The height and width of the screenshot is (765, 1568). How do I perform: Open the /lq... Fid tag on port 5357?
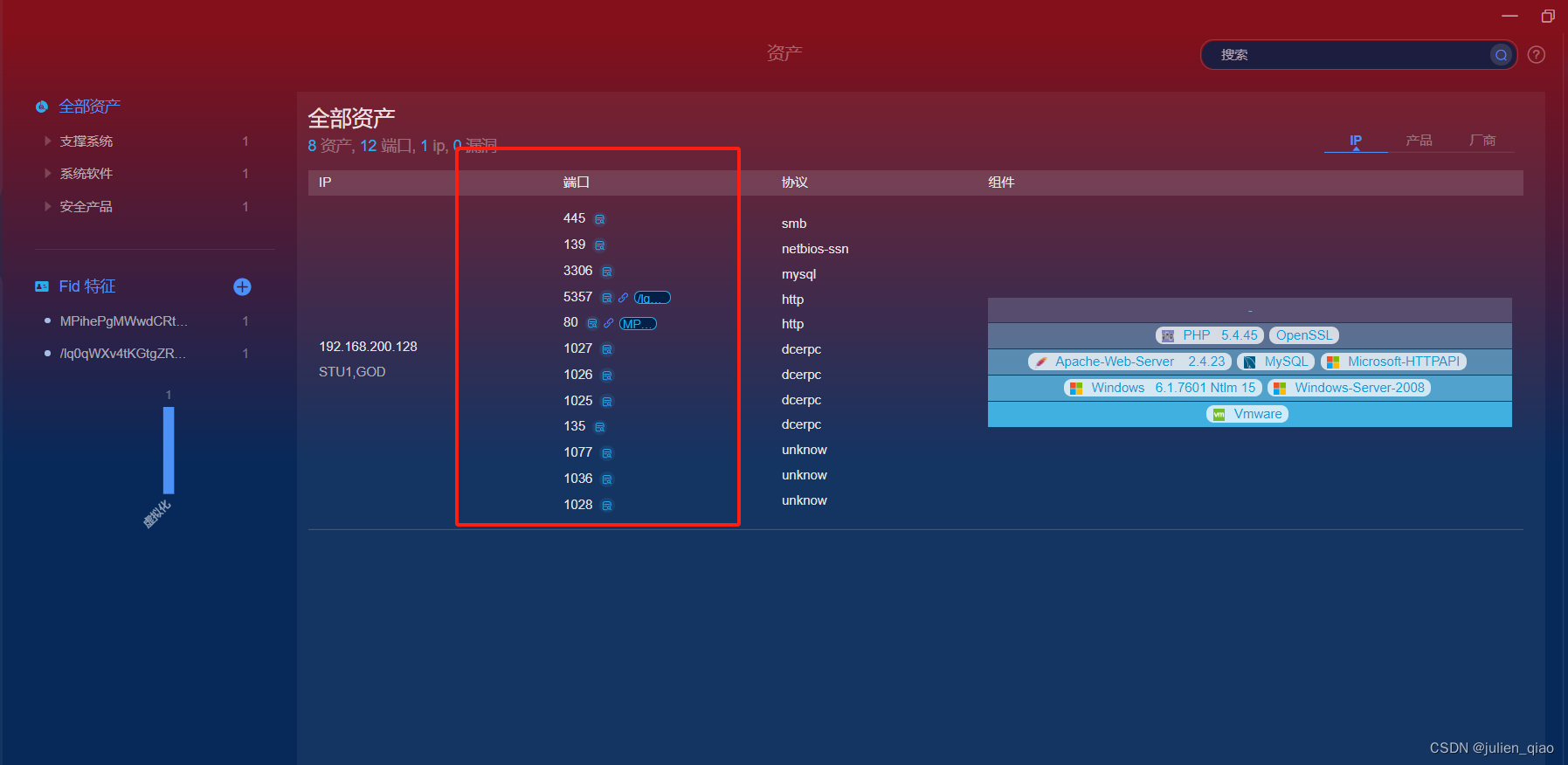(x=653, y=298)
